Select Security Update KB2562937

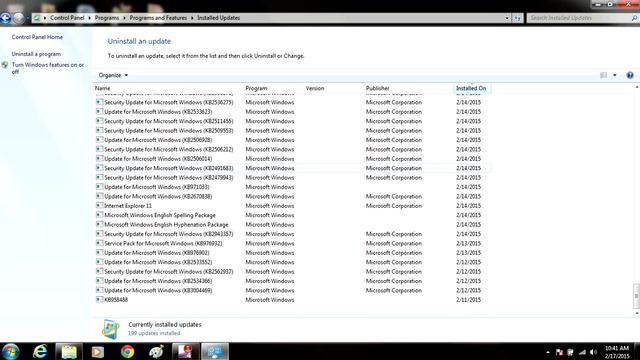(292, 271)
